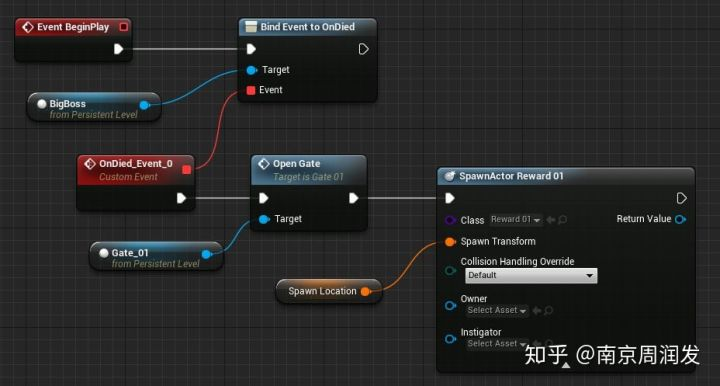Select the Bind Event to OnDied node header

pyautogui.click(x=308, y=27)
